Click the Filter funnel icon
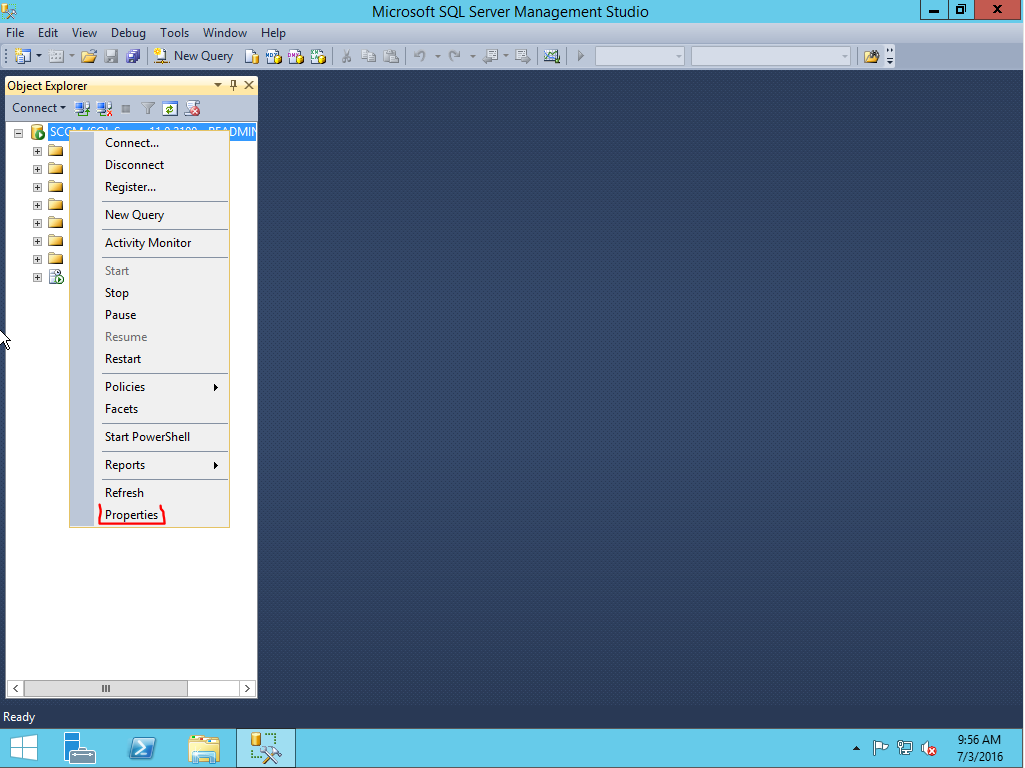This screenshot has width=1025, height=768. (x=148, y=109)
